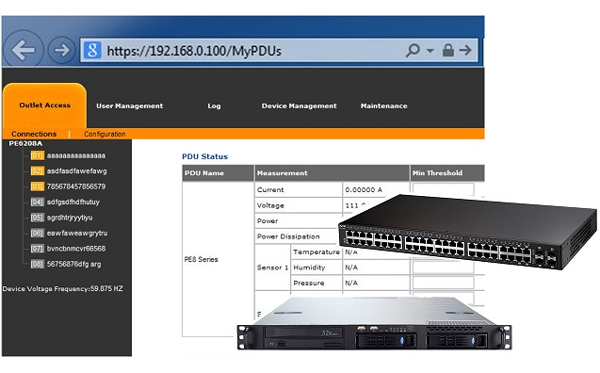Select outlet named asdfasdfawefawg

[x=77, y=171]
